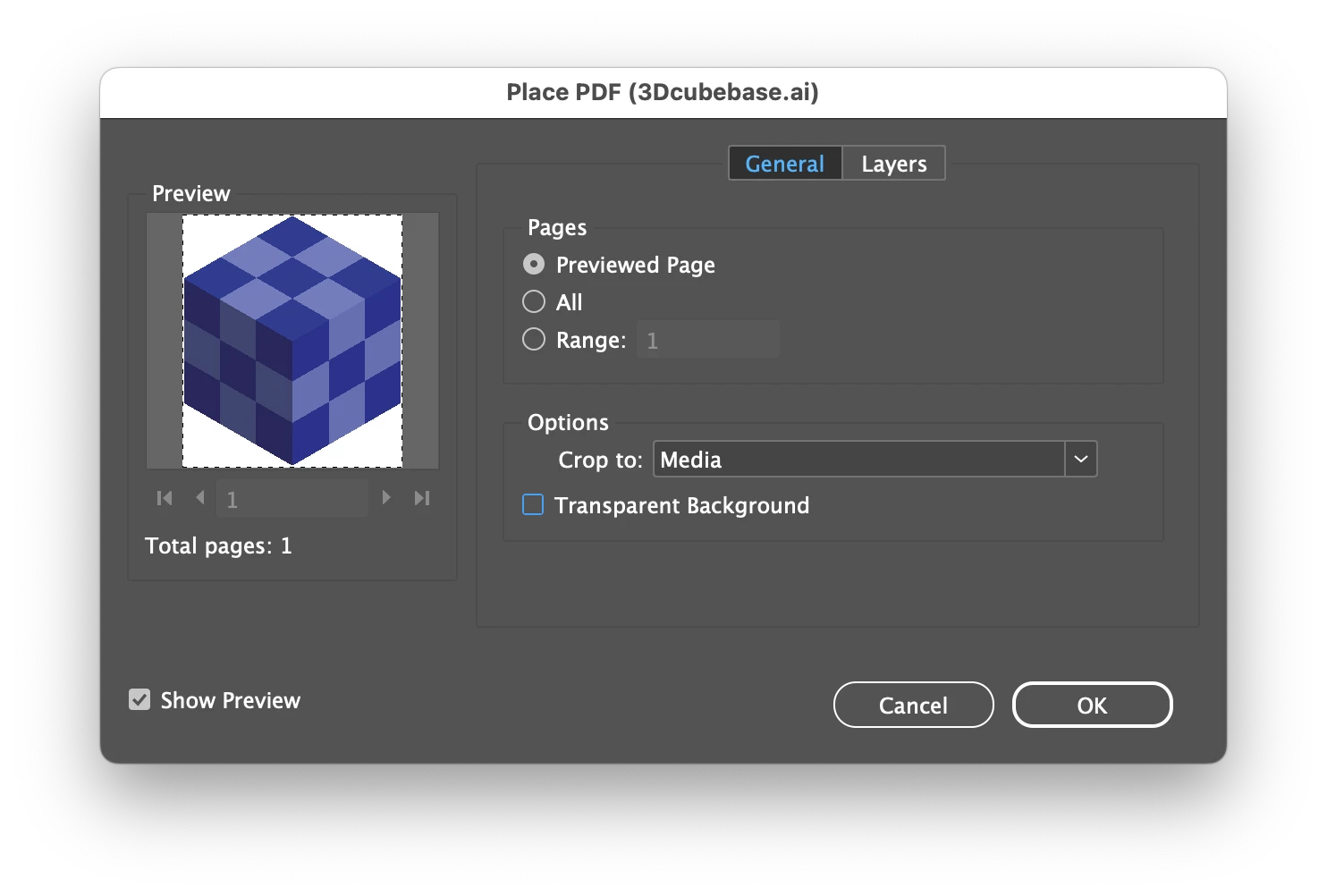Choose the All pages radio option

(x=534, y=302)
